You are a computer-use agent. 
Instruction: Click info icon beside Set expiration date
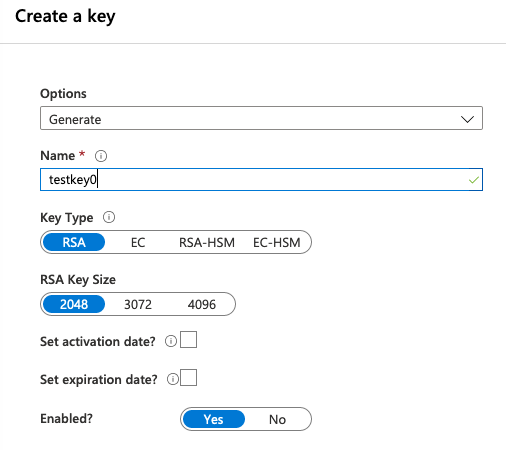tap(173, 379)
